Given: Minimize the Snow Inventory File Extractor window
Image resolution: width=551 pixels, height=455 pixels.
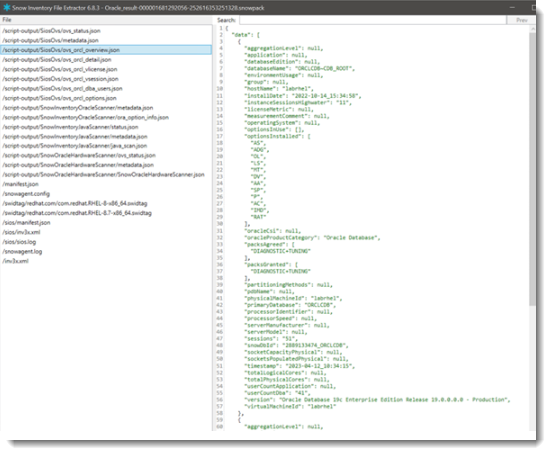Looking at the screenshot, I should click(x=512, y=7).
